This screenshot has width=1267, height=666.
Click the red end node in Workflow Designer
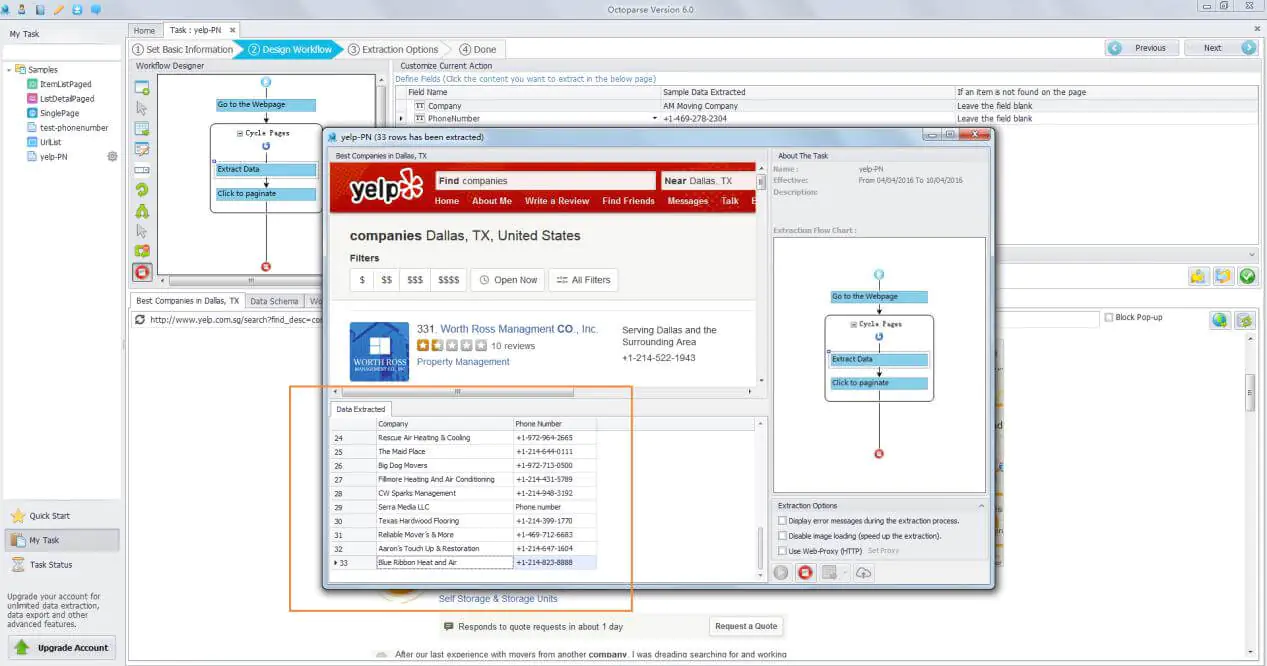pyautogui.click(x=265, y=267)
